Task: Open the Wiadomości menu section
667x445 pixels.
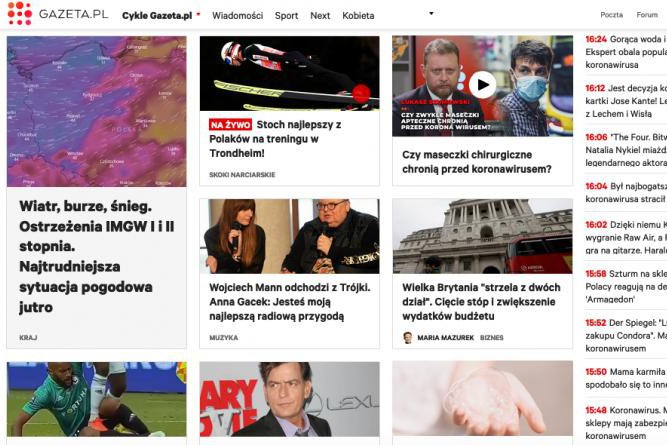Action: pos(237,16)
